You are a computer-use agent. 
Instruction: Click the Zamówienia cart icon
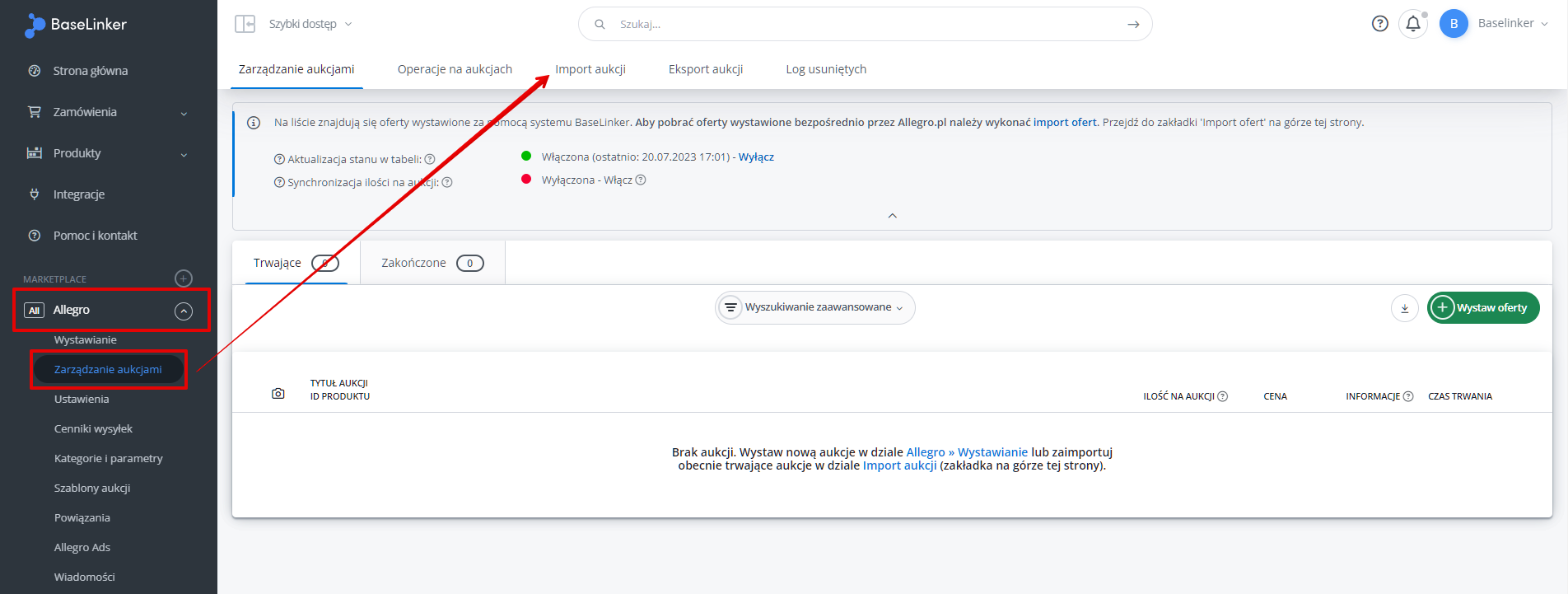coord(35,112)
